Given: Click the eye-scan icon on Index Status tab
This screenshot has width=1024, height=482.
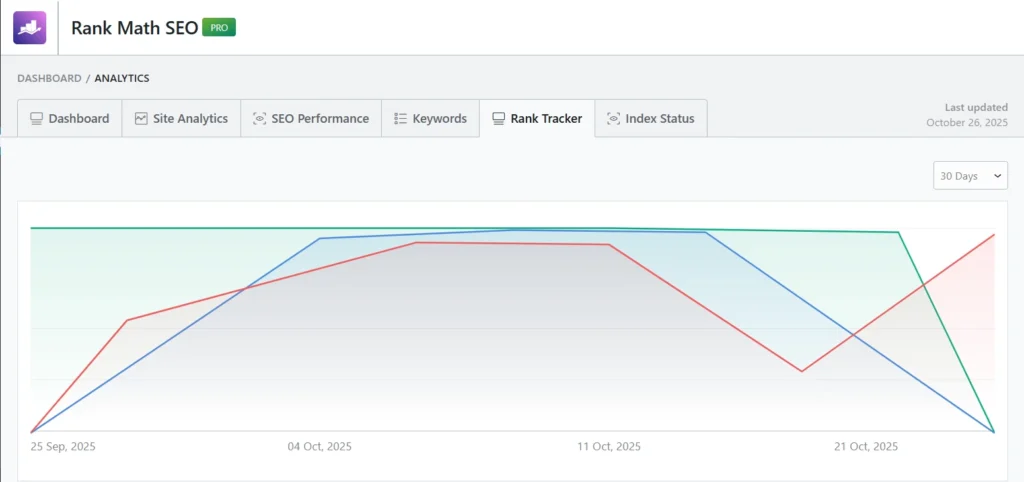Looking at the screenshot, I should tap(613, 119).
